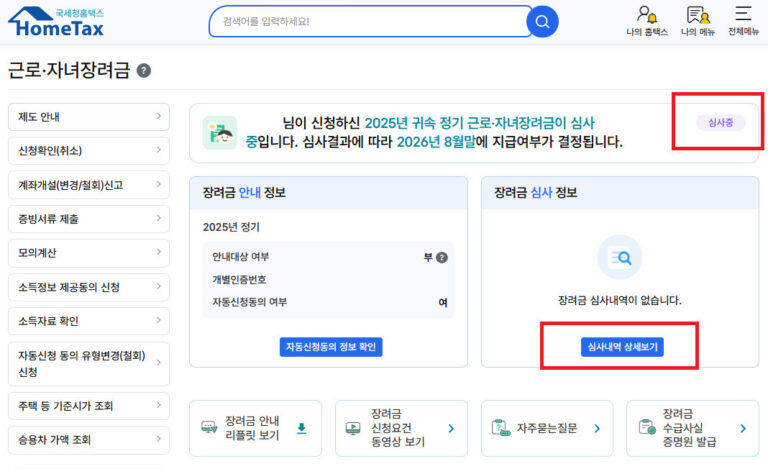Open 자동신청 동의 유형변경(철회) 신청 menu
Screen dimensions: 768x469
[x=89, y=364]
